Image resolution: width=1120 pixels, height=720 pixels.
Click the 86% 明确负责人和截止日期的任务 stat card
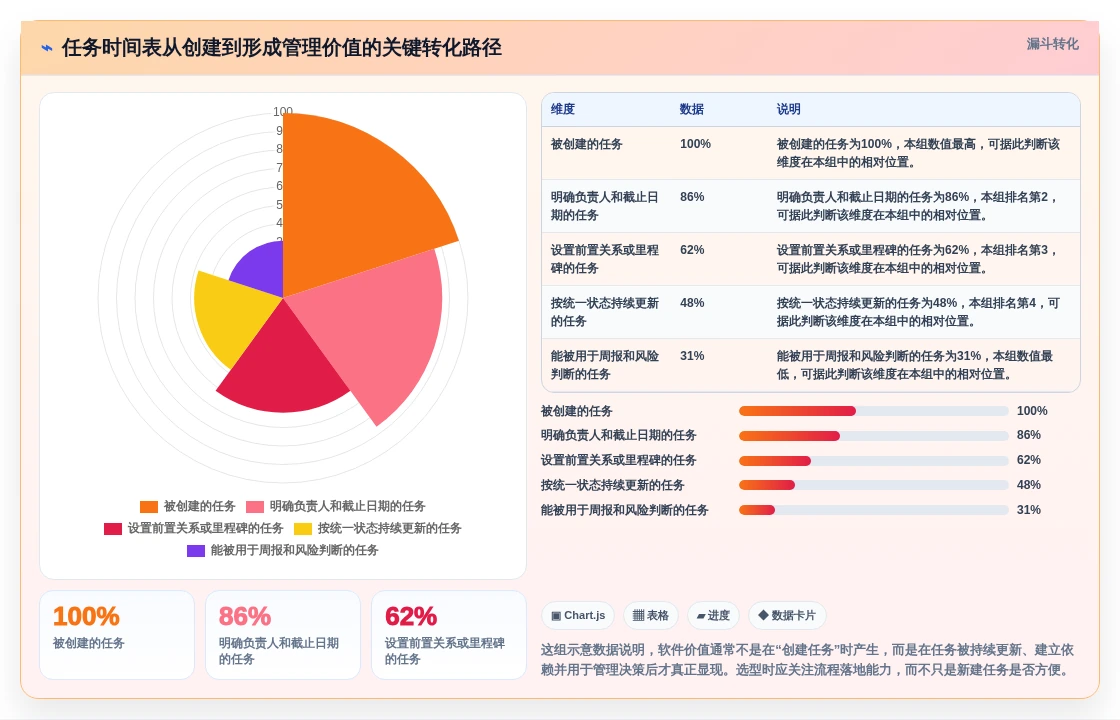point(283,635)
